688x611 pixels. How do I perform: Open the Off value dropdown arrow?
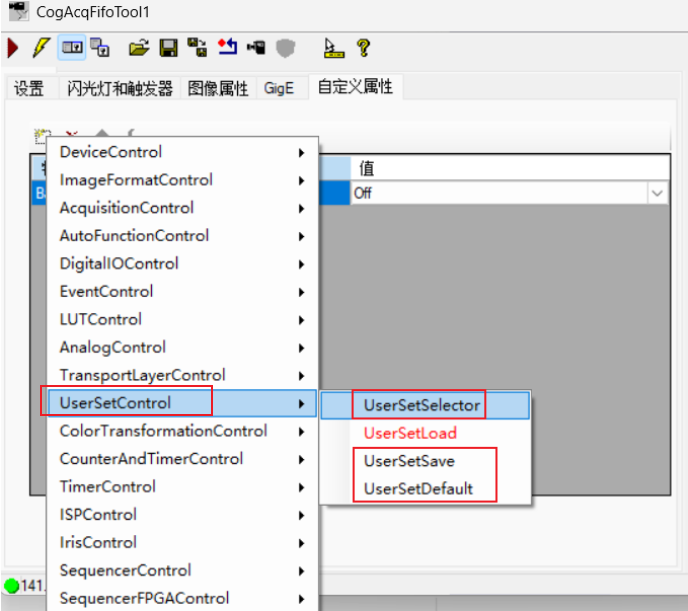657,193
